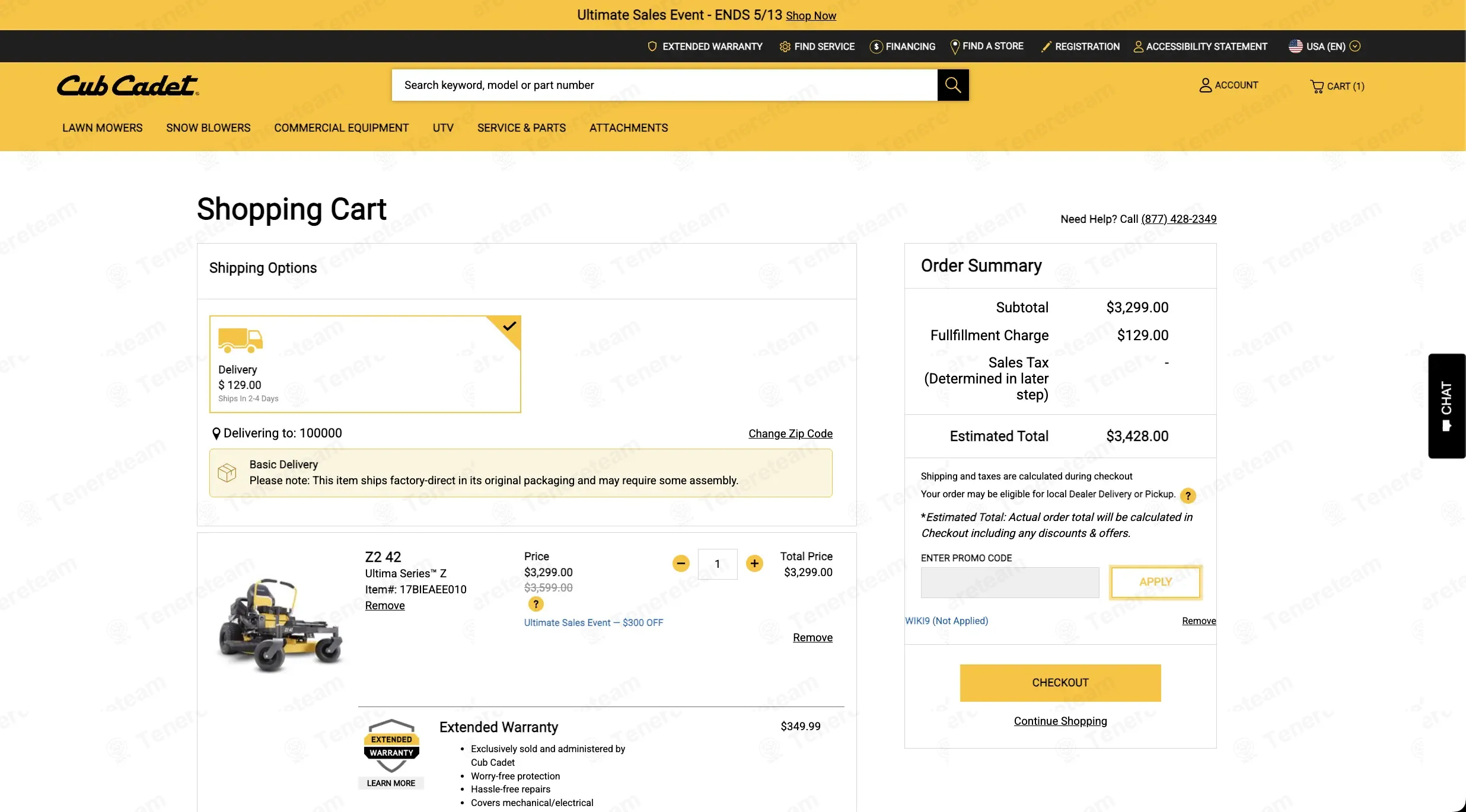
Task: Call the (877) 428-2349 help number
Action: [x=1178, y=219]
